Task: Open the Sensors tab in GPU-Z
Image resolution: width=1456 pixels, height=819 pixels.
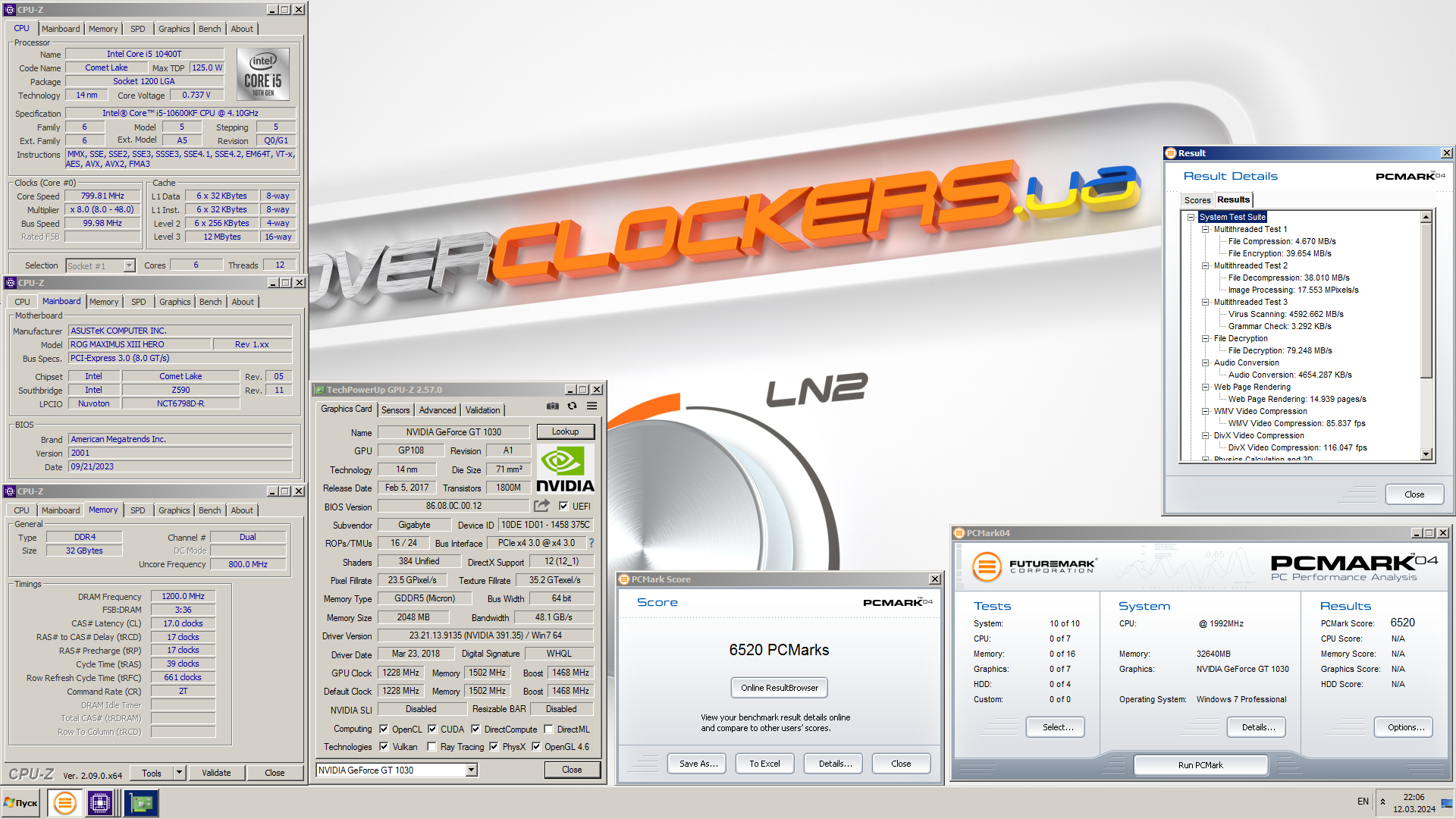Action: 395,409
